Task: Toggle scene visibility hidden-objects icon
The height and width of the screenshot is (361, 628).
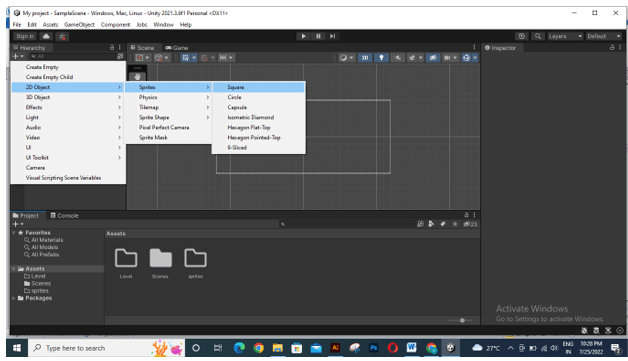Action: (x=433, y=58)
